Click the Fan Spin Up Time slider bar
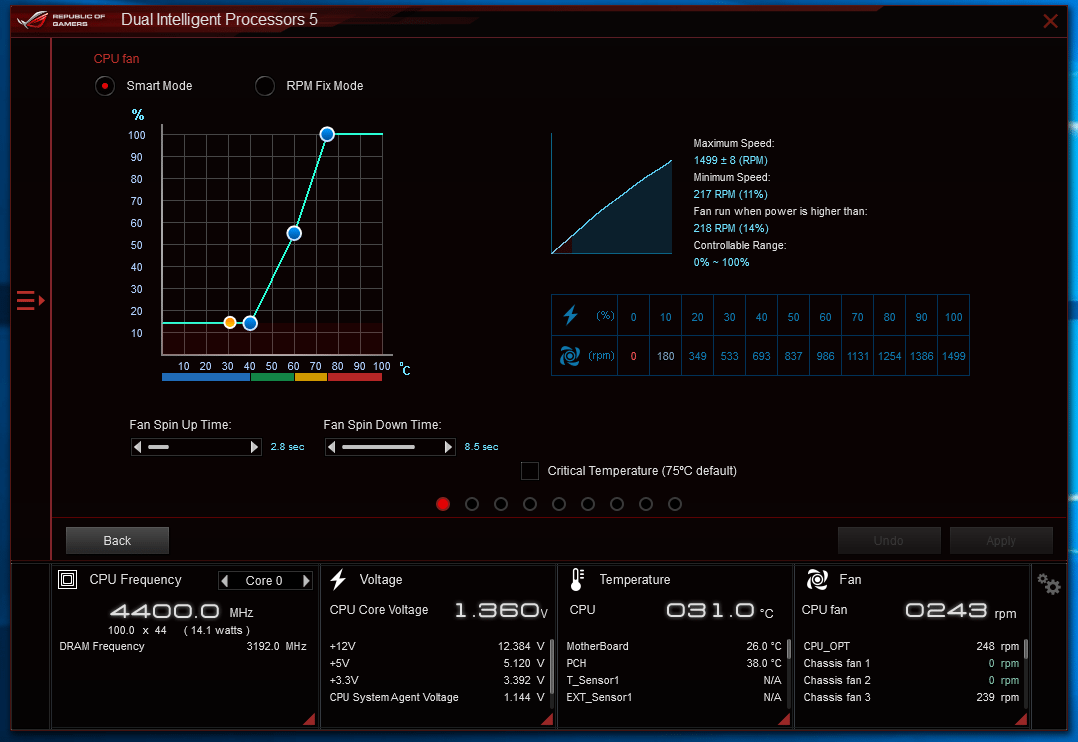This screenshot has height=742, width=1078. click(196, 447)
